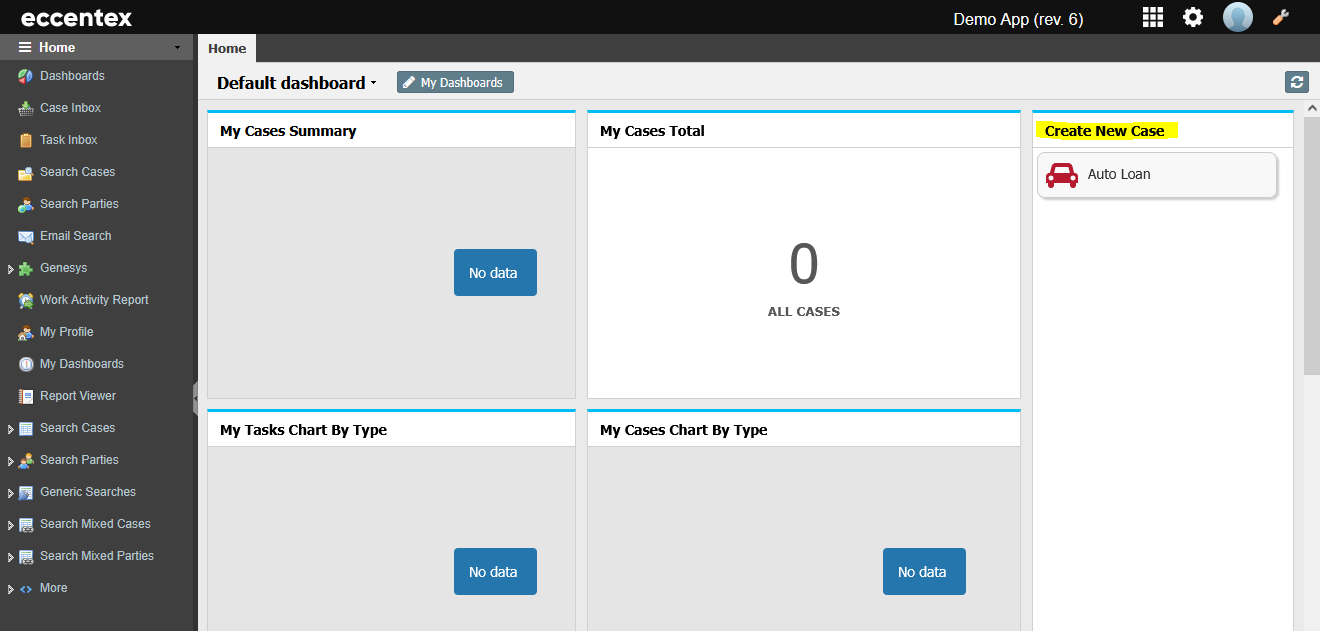Screen dimensions: 1320x631
Task: Click the Task Inbox clipboard icon
Action: click(x=26, y=141)
